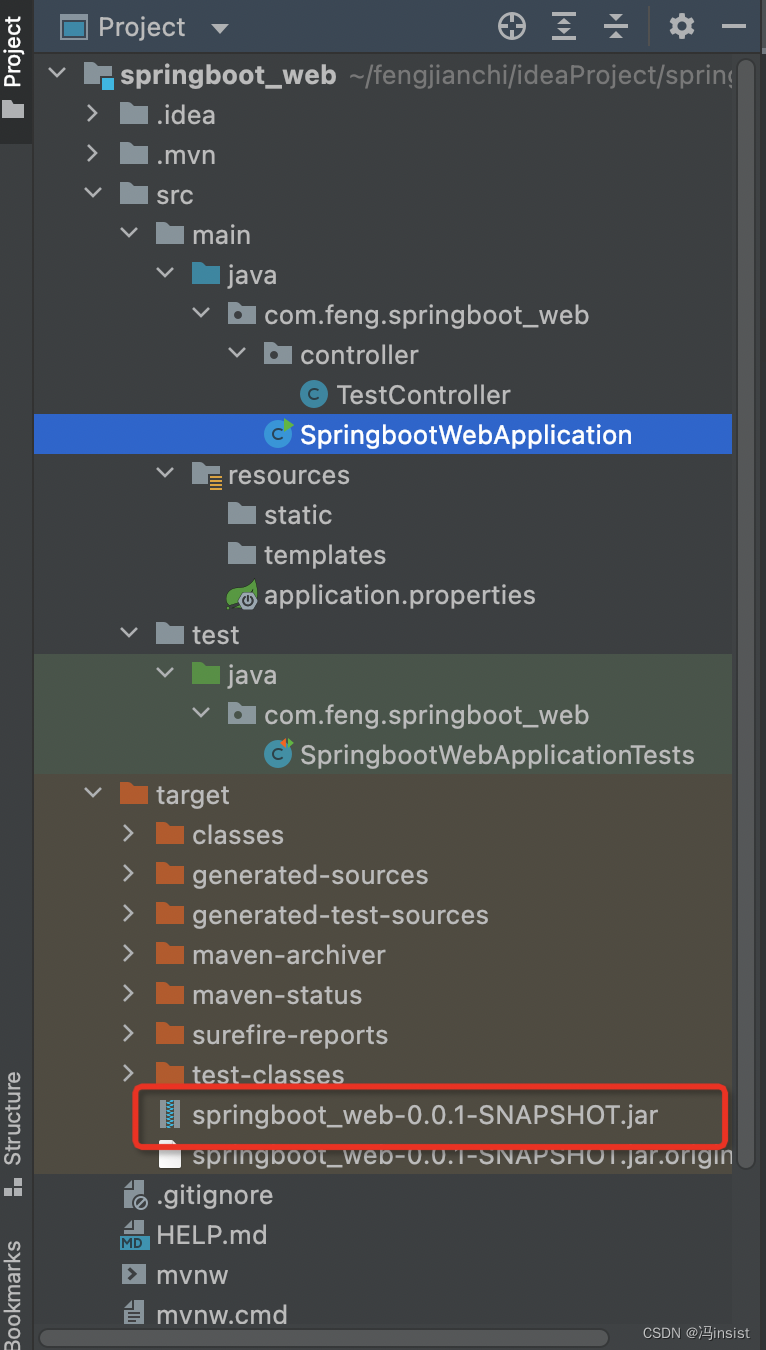Collapse the target folder
Viewport: 766px width, 1350px height.
coord(92,794)
